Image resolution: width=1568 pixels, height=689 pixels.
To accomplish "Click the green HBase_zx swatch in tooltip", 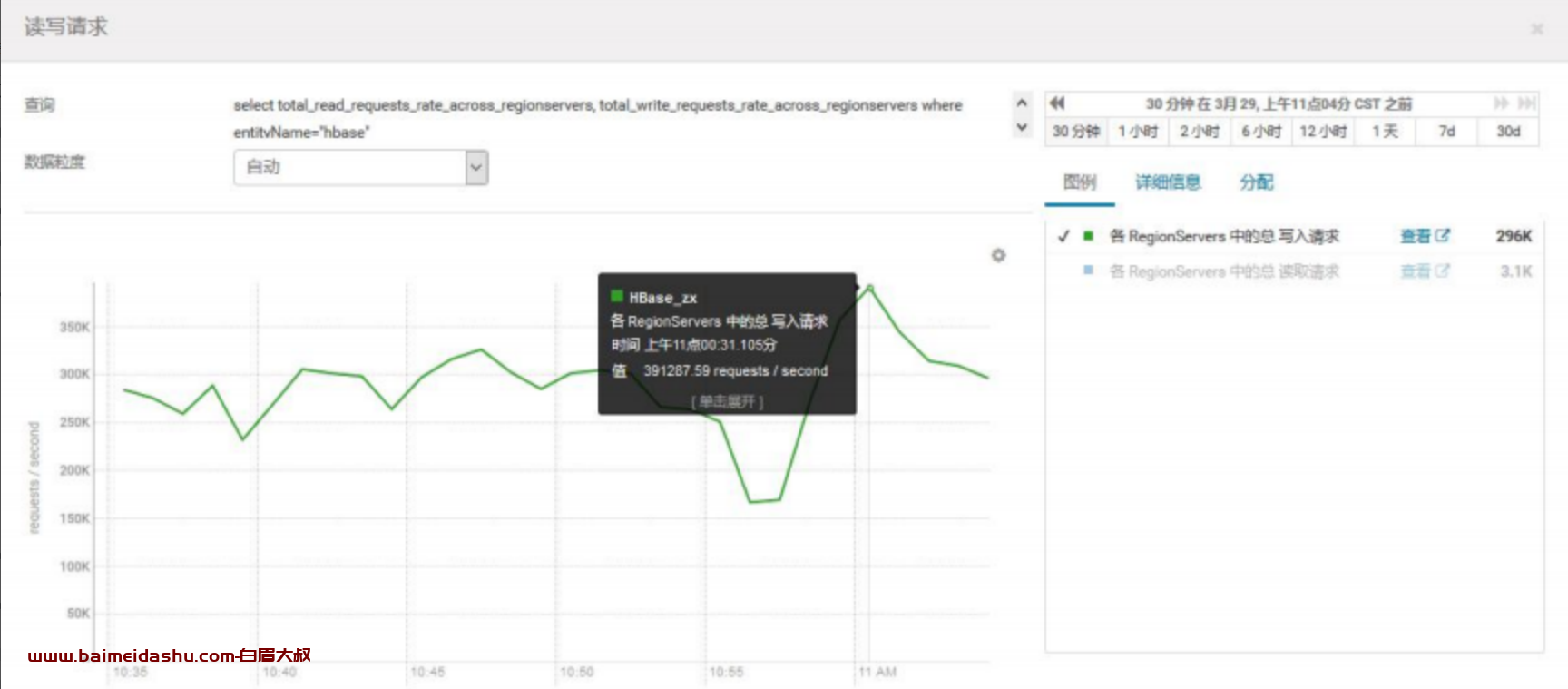I will tap(617, 296).
